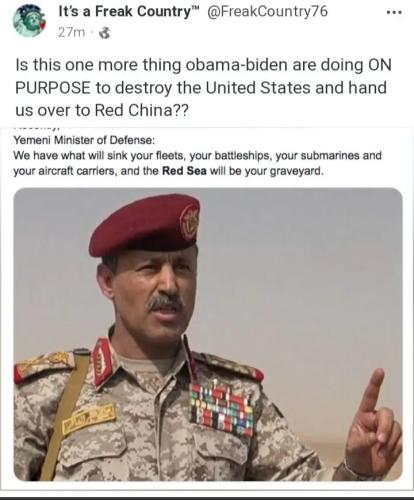Open the officer photo thumbnail
The width and height of the screenshot is (414, 500).
pyautogui.click(x=208, y=334)
